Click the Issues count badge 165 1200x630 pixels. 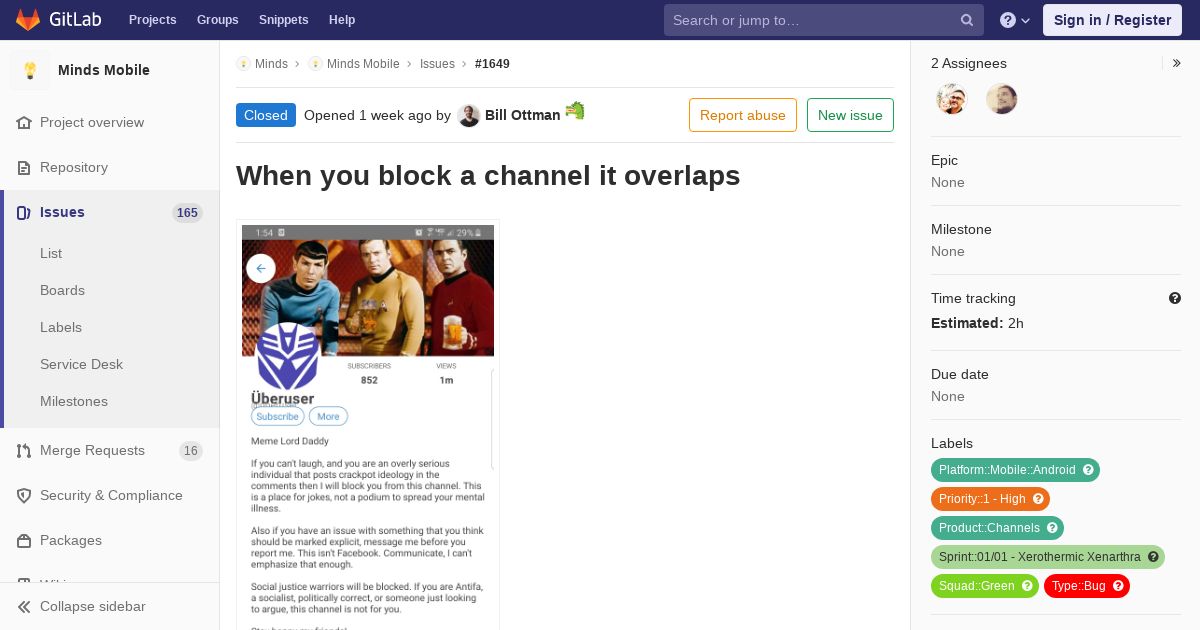[187, 213]
